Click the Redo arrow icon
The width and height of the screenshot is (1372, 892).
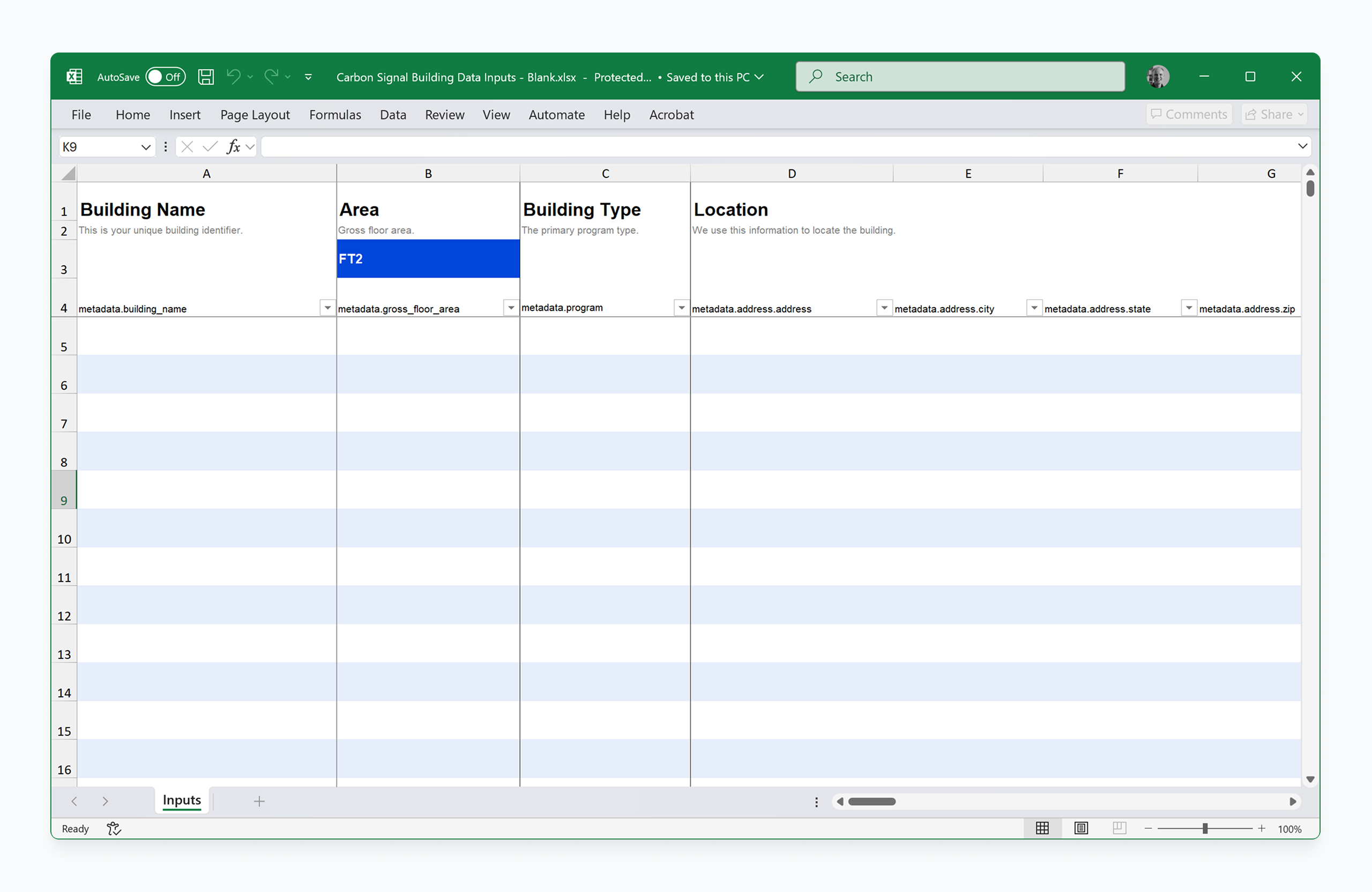click(x=272, y=77)
